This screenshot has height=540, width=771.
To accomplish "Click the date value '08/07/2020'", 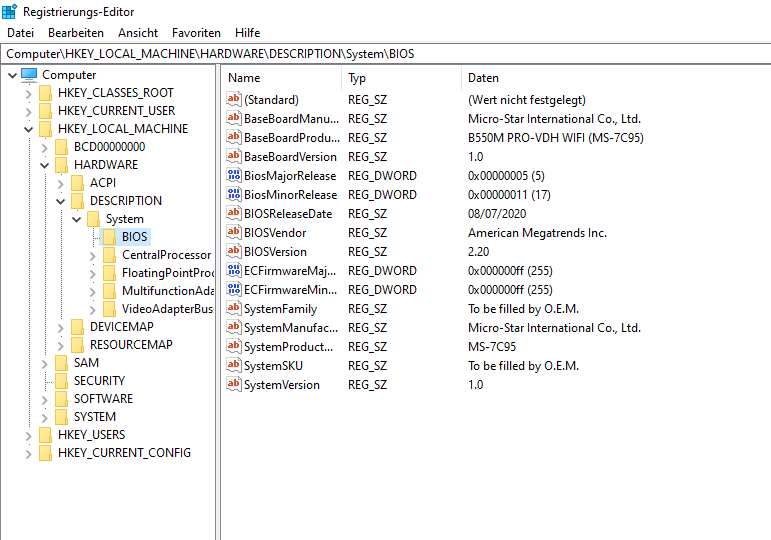I will point(497,214).
